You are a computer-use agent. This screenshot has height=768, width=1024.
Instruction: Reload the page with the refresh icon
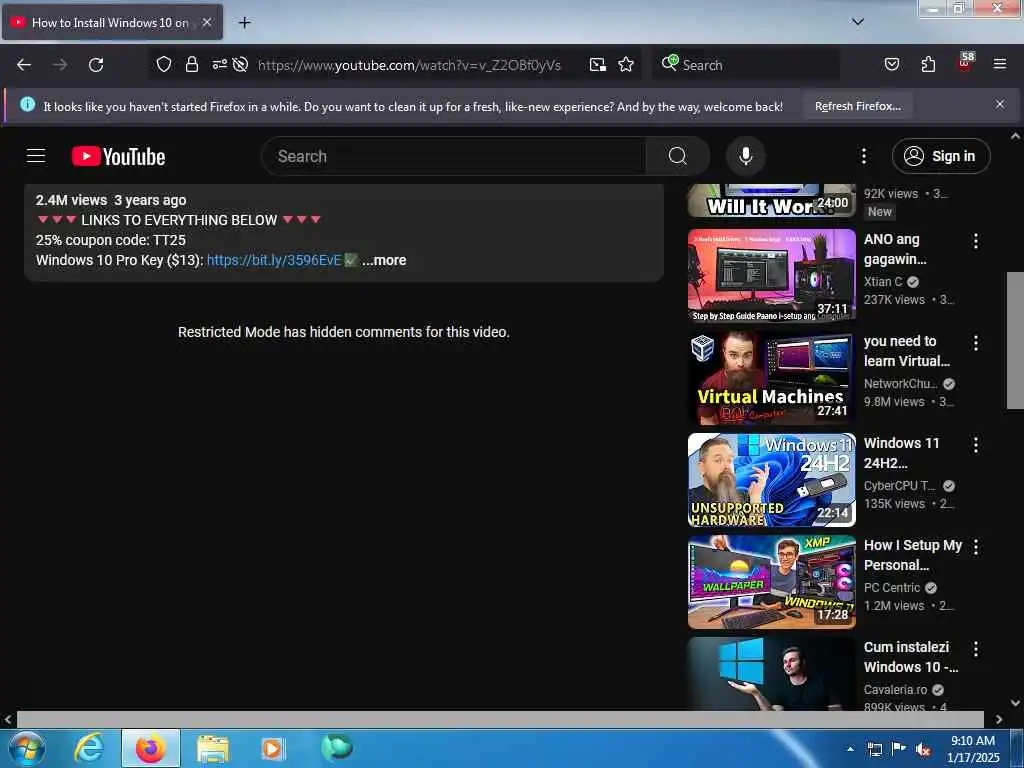point(96,65)
